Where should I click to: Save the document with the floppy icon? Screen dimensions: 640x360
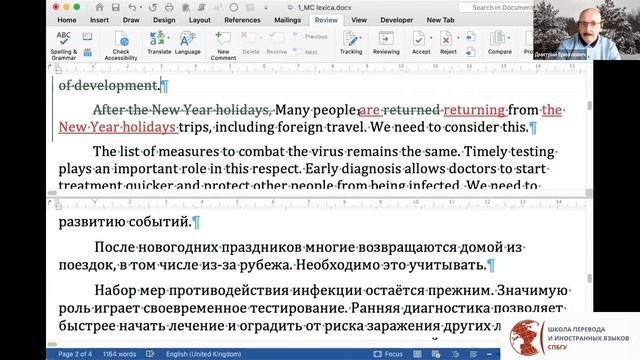coord(116,7)
